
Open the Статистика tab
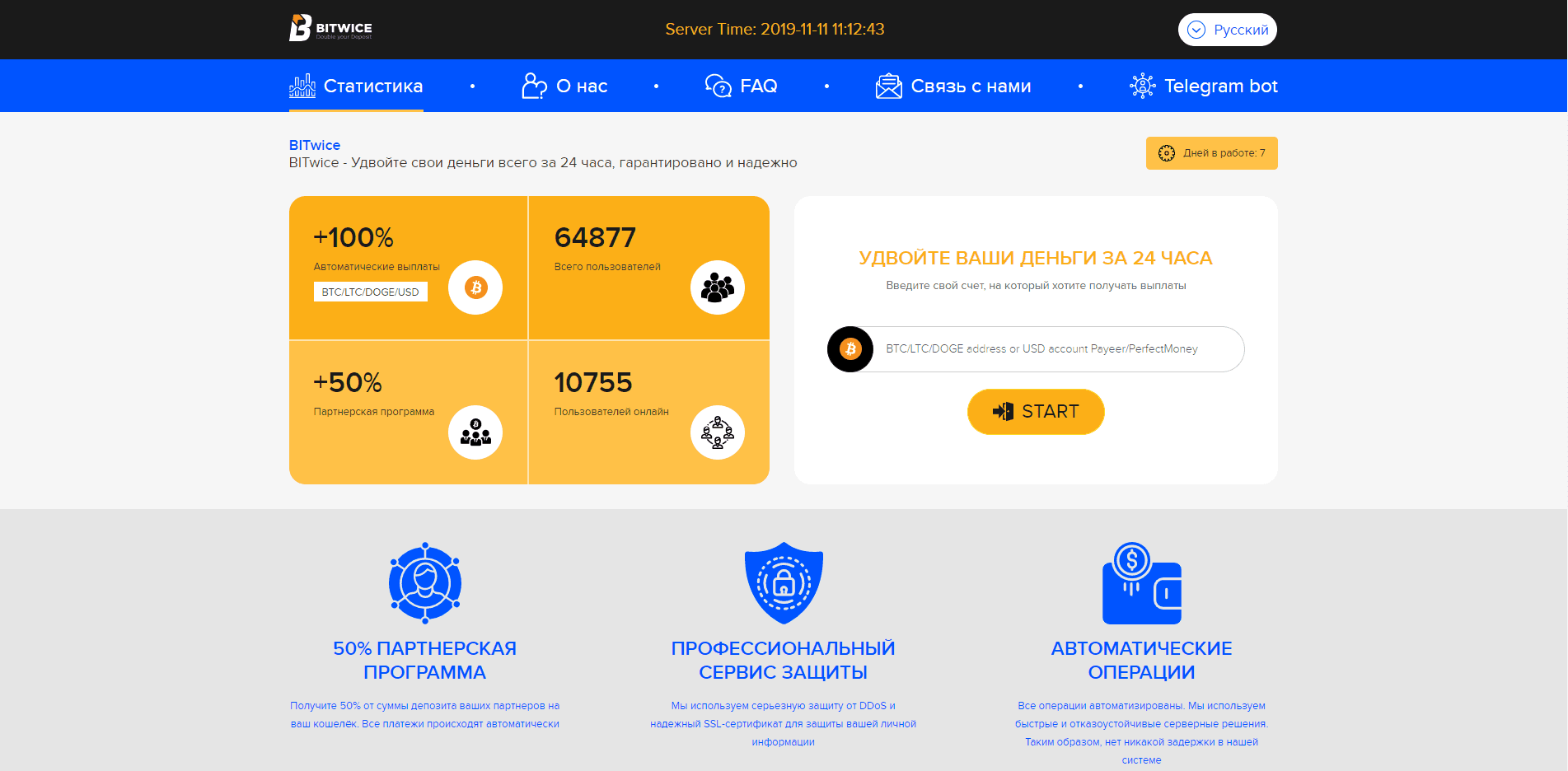[356, 86]
